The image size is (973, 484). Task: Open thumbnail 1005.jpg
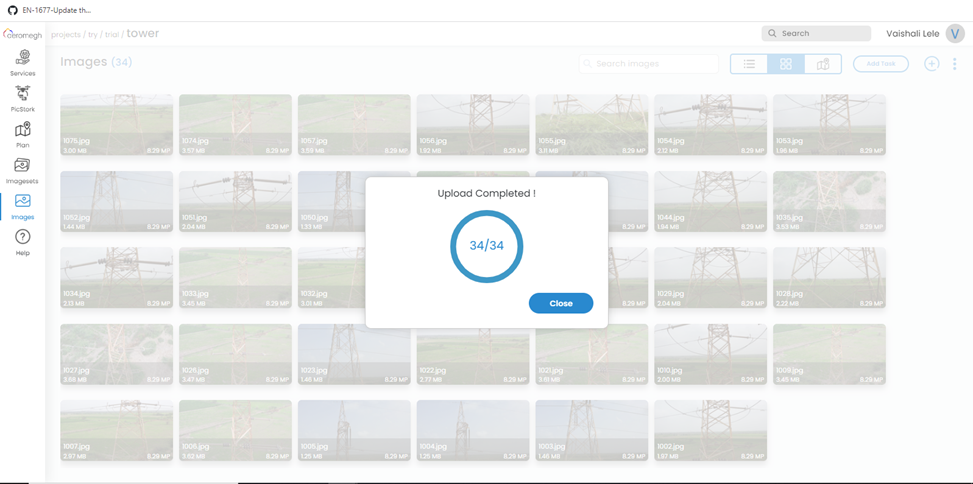pos(354,431)
